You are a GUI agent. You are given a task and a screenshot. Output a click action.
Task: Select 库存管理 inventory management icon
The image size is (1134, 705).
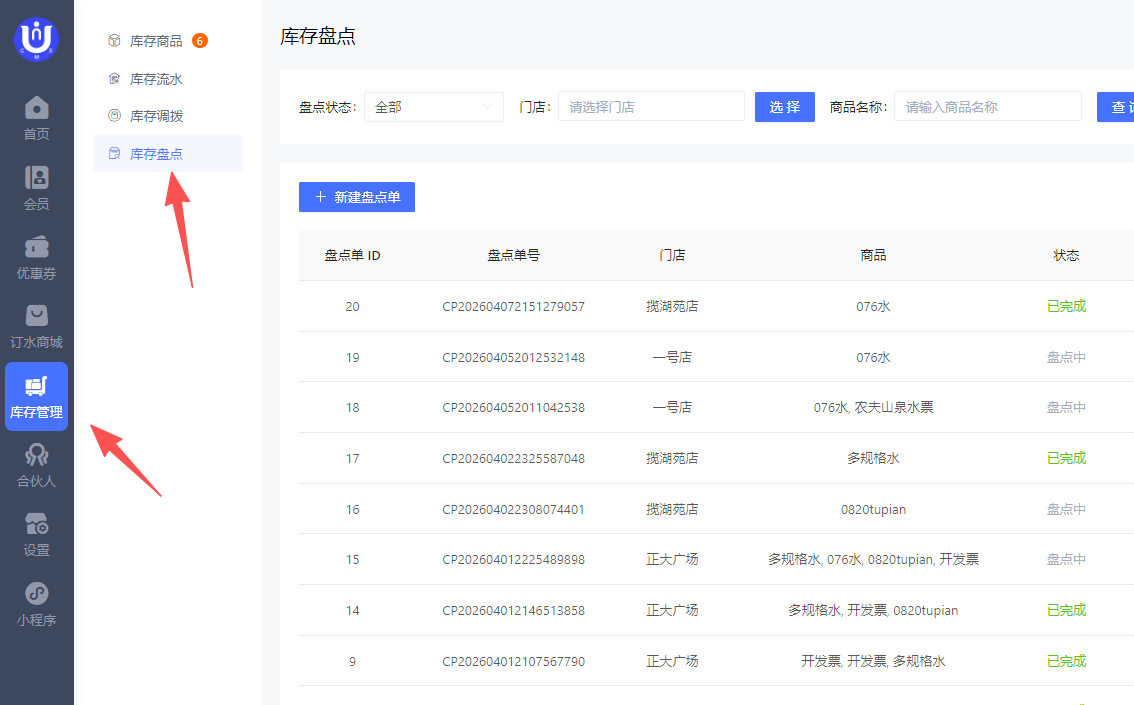37,397
